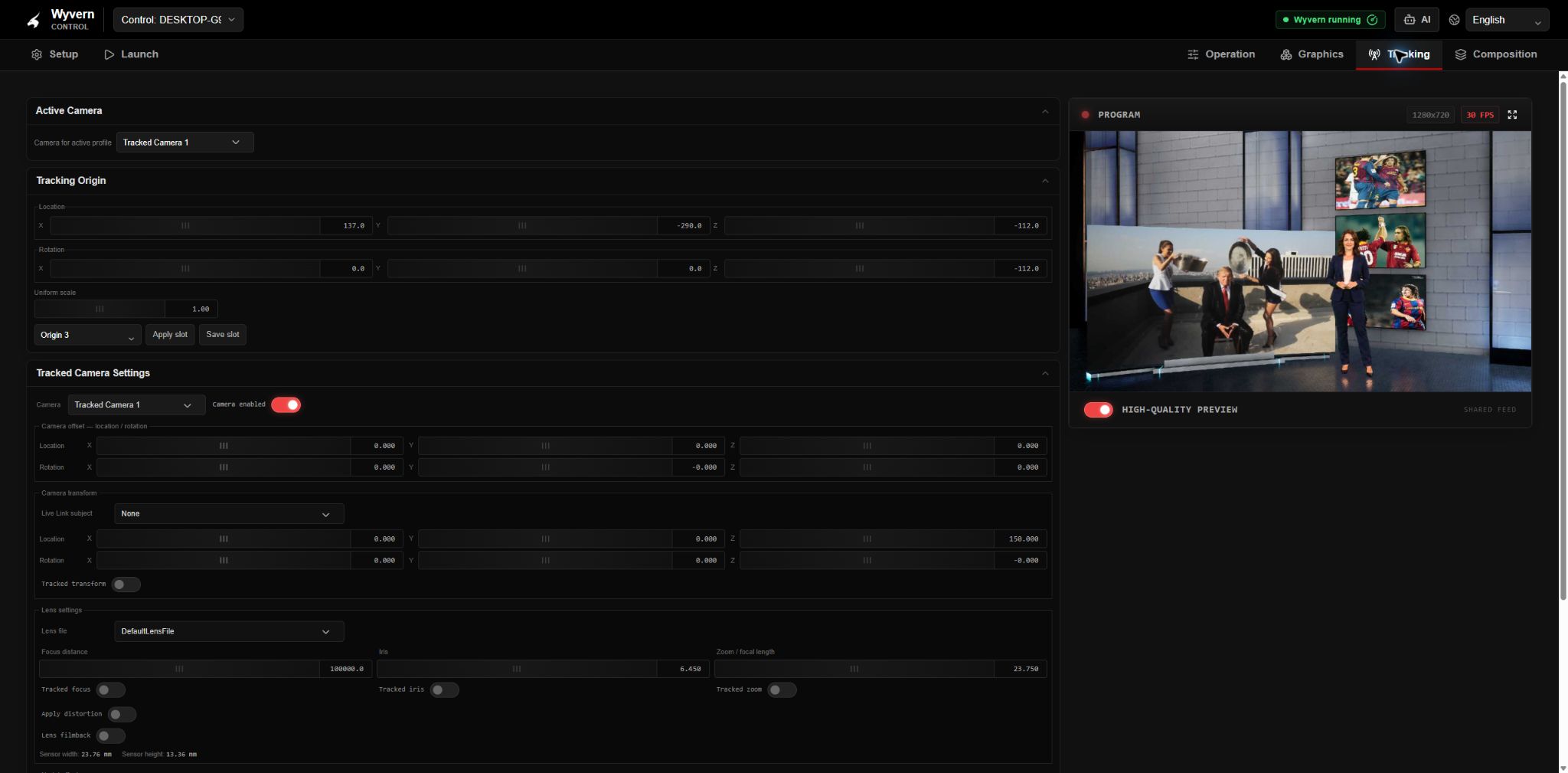Click the AI robot icon

tap(1410, 20)
